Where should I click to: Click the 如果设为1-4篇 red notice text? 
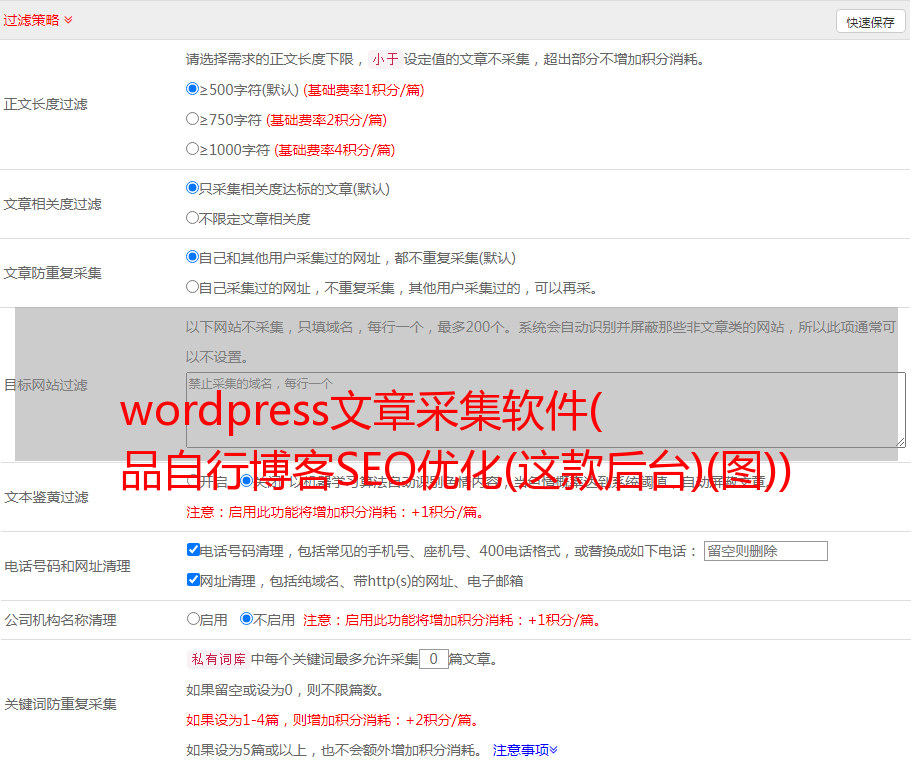(332, 720)
